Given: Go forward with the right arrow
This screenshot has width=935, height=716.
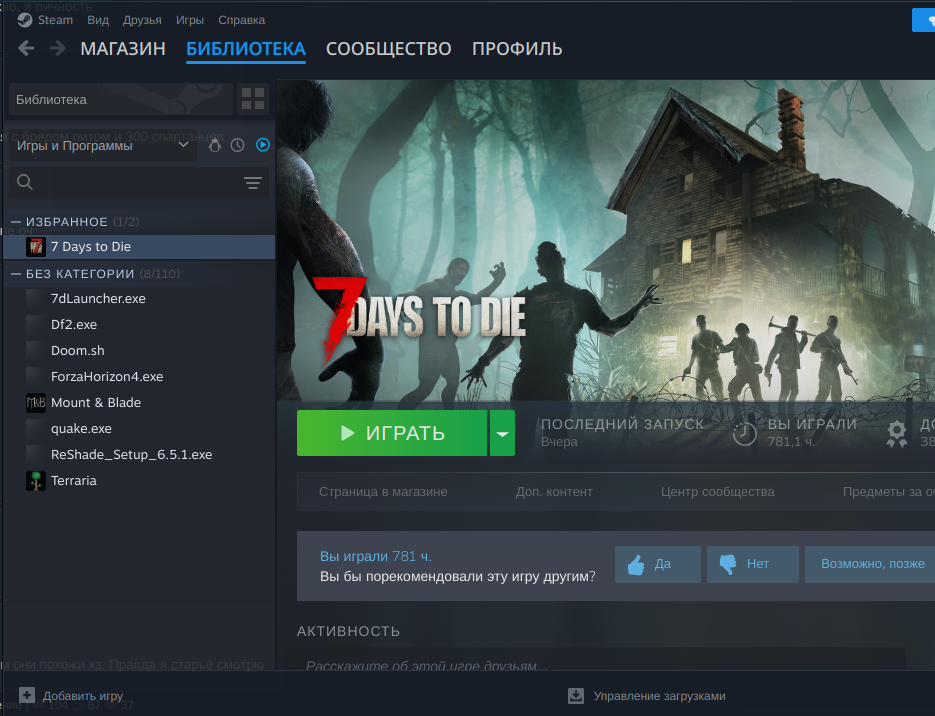Looking at the screenshot, I should coord(58,48).
